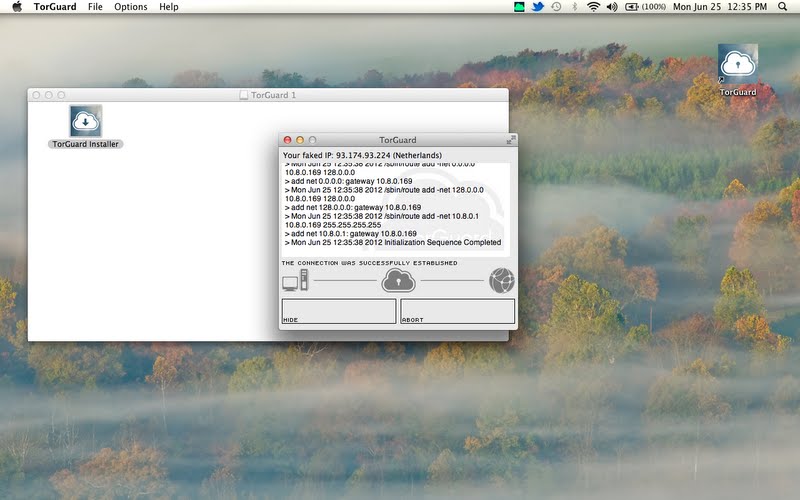The image size is (800, 500).
Task: Click the globe internet icon
Action: pyautogui.click(x=502, y=281)
